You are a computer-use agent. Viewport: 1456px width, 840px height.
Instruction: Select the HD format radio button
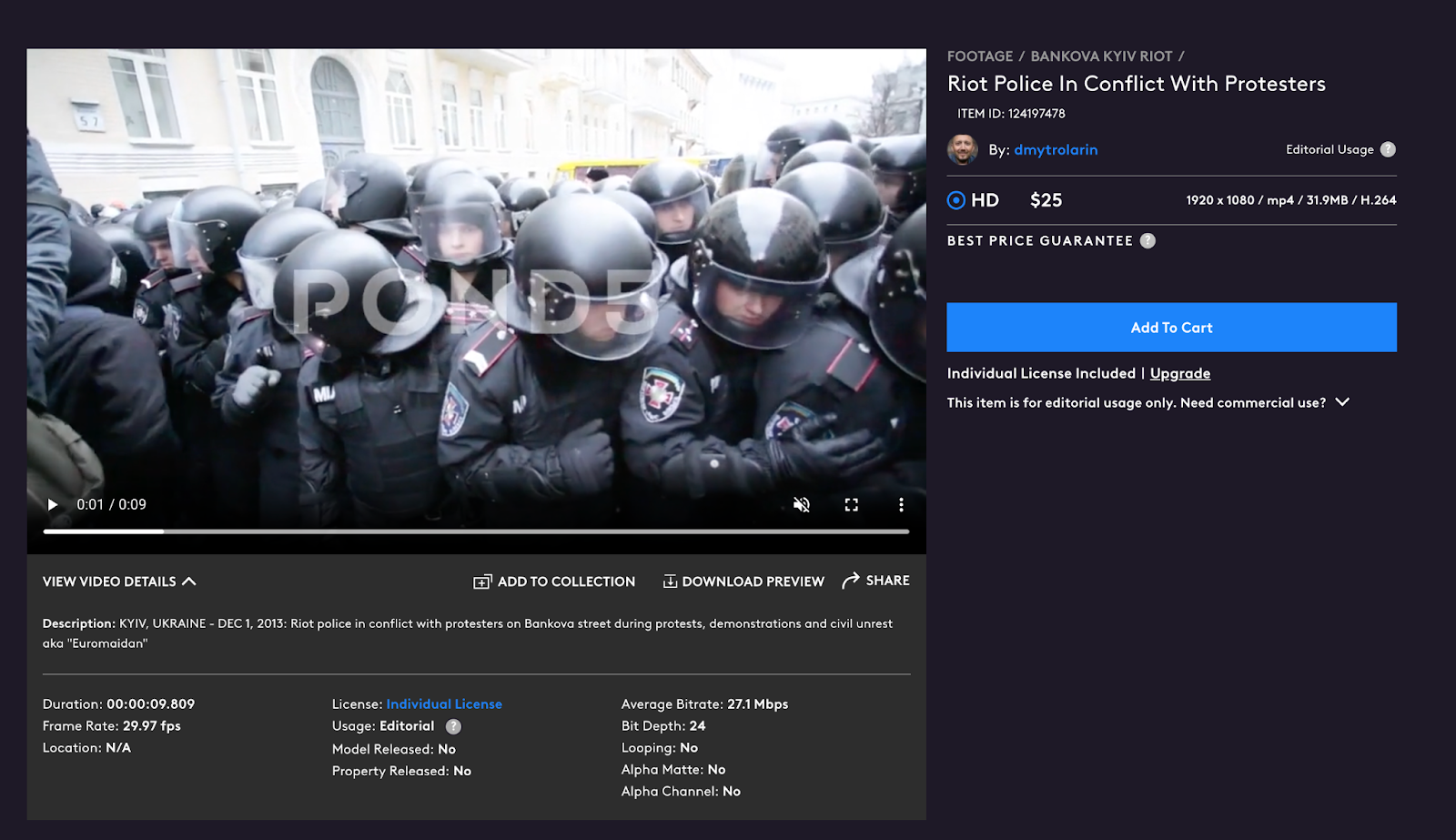click(x=956, y=200)
